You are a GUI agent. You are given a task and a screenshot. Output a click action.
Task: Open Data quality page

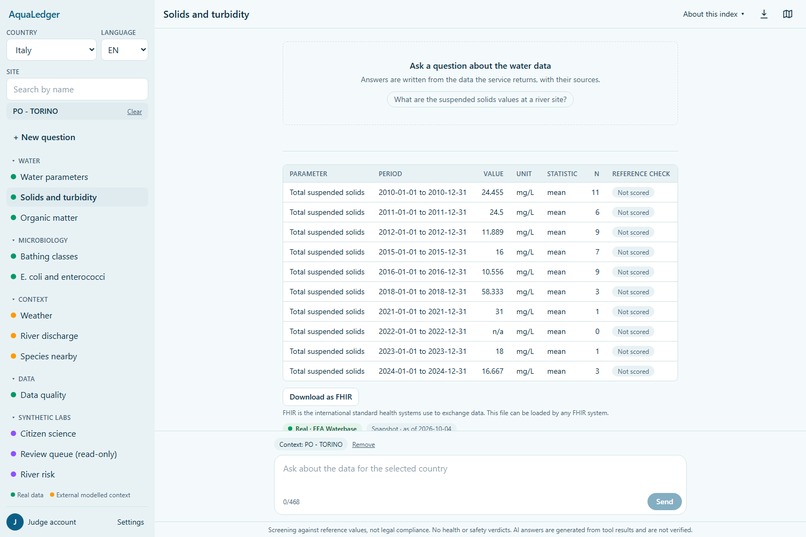[77, 395]
